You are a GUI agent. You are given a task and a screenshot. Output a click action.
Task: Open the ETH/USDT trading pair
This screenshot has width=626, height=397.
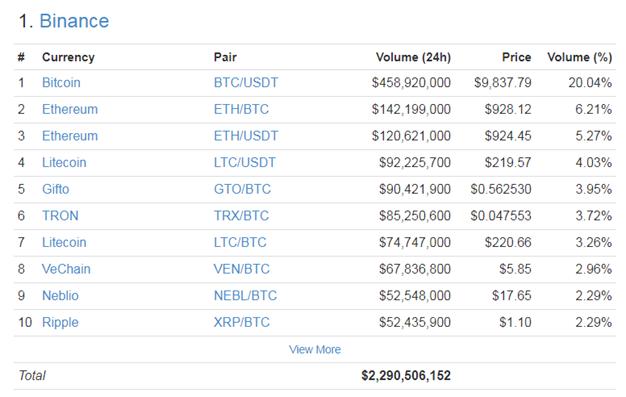(246, 136)
